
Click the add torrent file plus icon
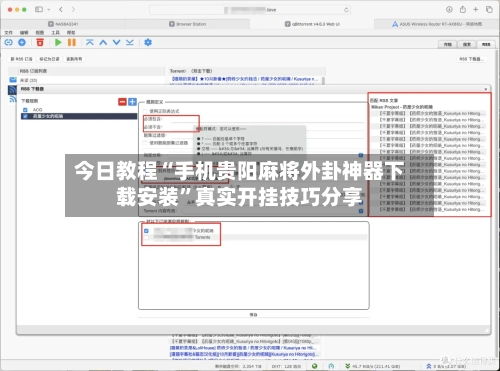pos(22,42)
